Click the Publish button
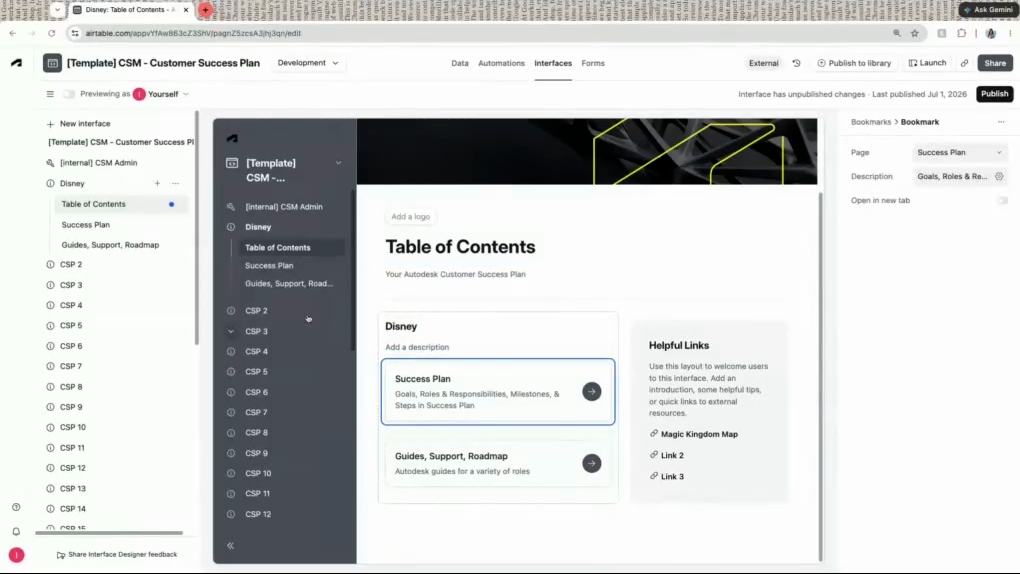The width and height of the screenshot is (1020, 574). click(x=994, y=94)
